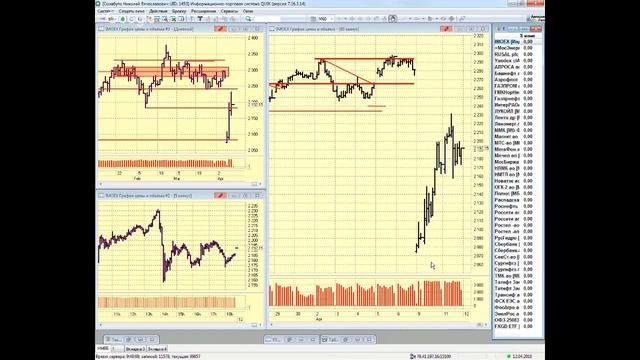The width and height of the screenshot is (640, 360).
Task: Select the ОФЗ 25083 row
Action: point(518,320)
